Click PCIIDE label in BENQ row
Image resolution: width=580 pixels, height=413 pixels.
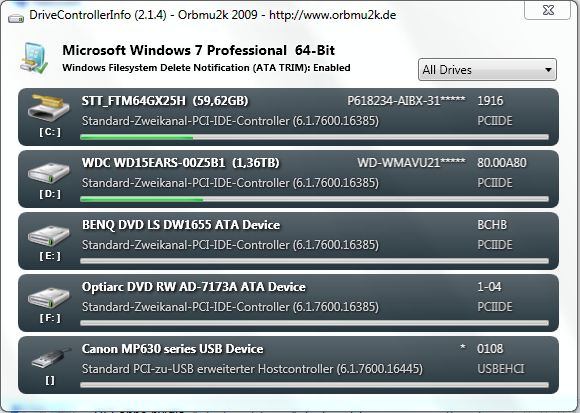tap(495, 245)
